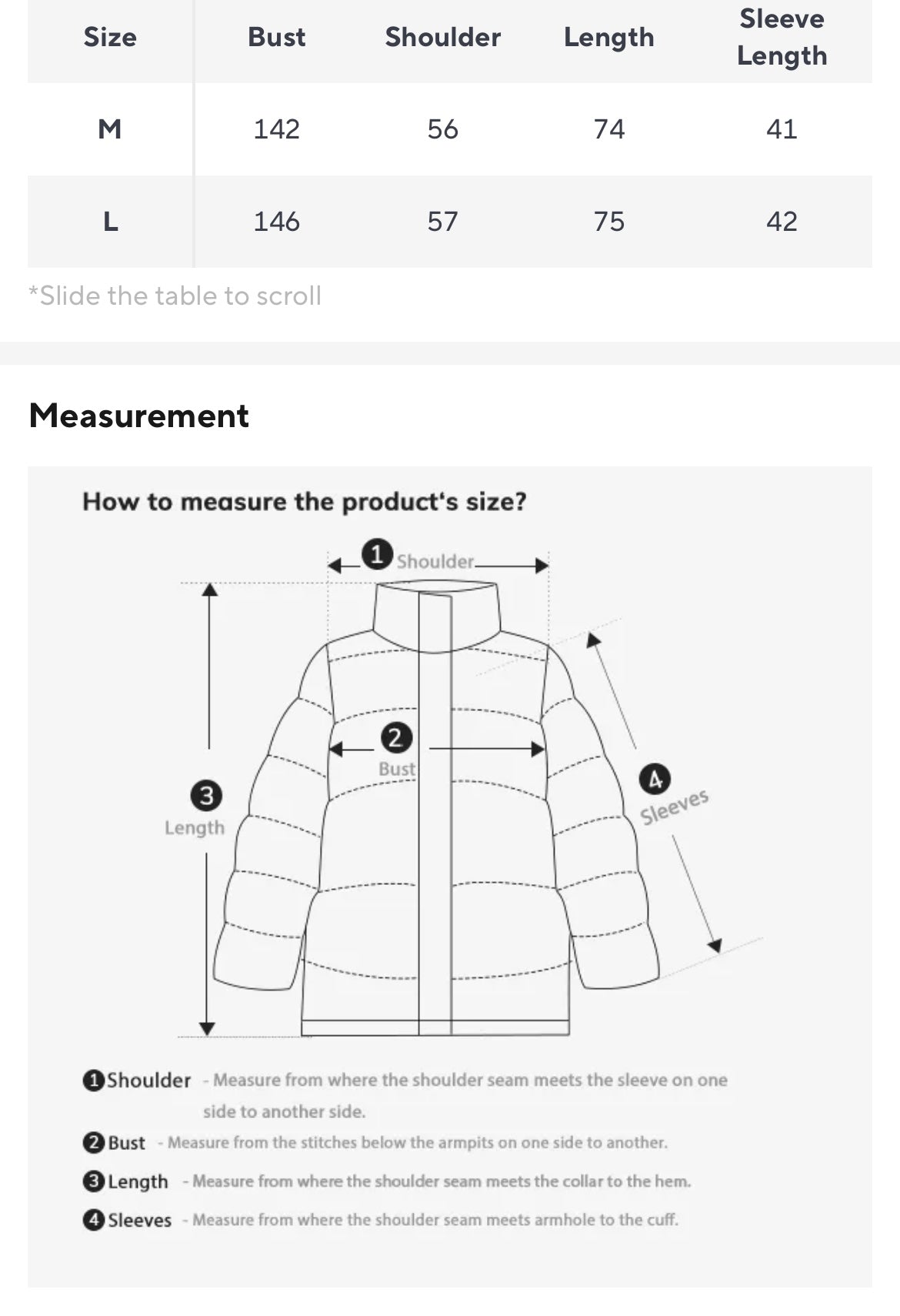The height and width of the screenshot is (1316, 900).
Task: Click the Length legend bullet number 3
Action: pos(93,1181)
